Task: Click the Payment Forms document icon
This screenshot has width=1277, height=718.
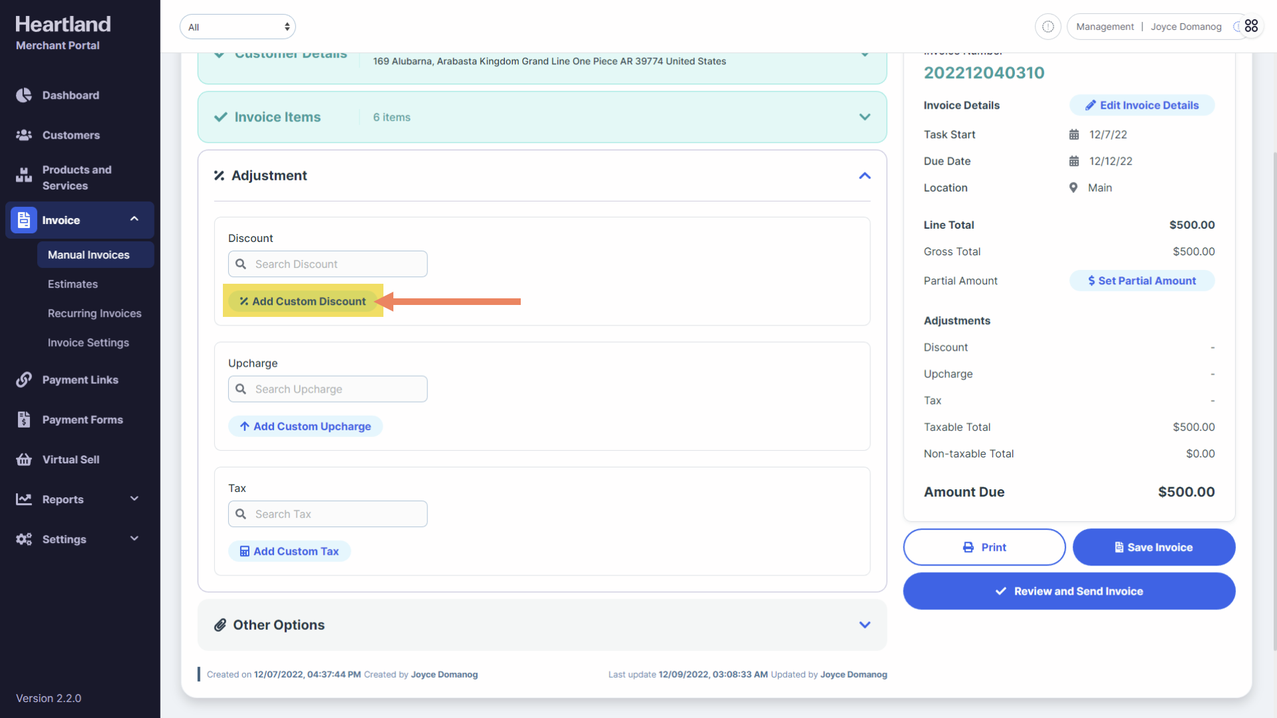Action: coord(24,420)
